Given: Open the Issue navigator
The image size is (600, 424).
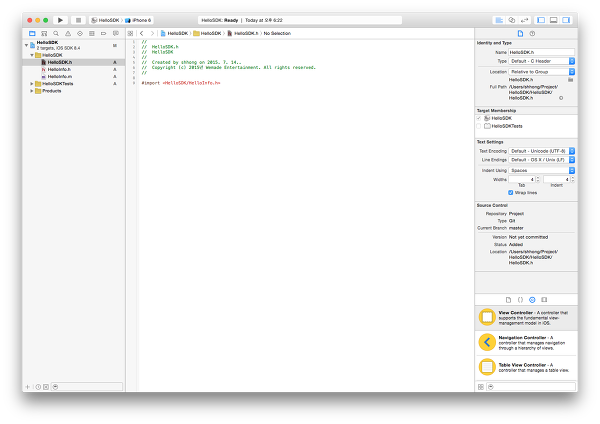Looking at the screenshot, I should click(68, 33).
